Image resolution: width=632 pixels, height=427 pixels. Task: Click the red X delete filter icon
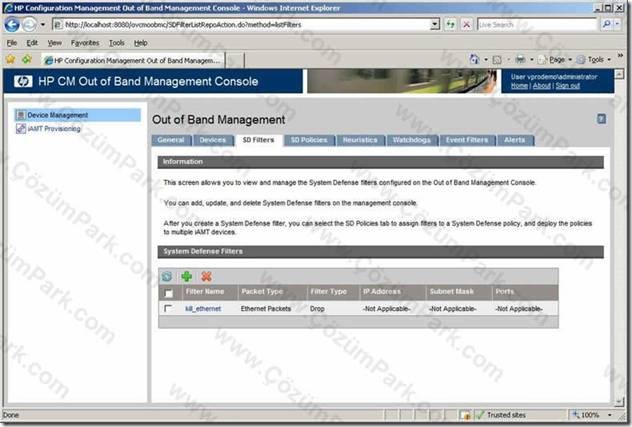tap(206, 277)
